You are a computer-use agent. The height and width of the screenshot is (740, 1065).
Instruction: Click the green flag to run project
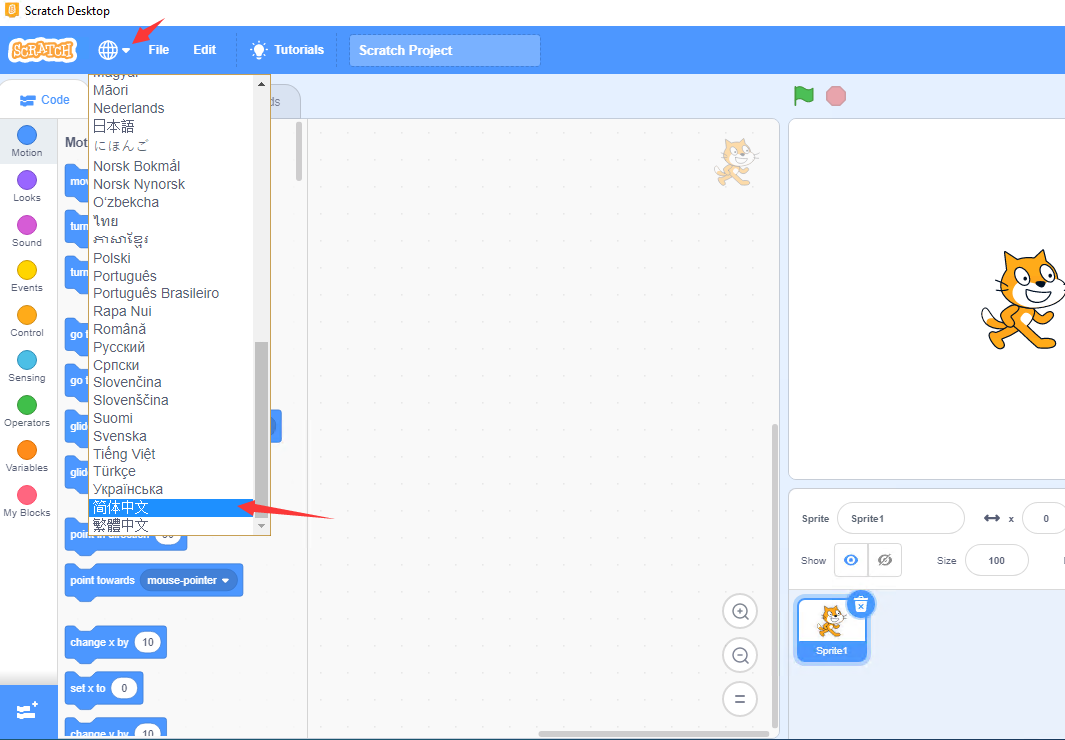(804, 96)
